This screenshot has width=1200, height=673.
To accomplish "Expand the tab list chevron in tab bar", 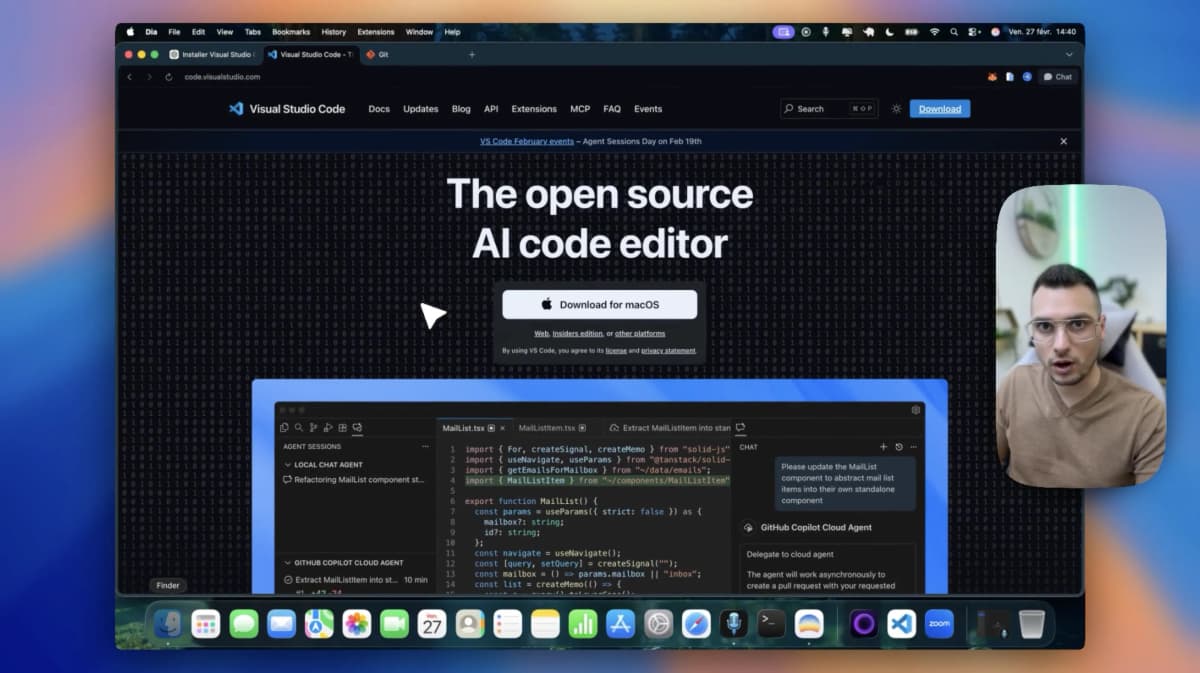I will point(1068,54).
